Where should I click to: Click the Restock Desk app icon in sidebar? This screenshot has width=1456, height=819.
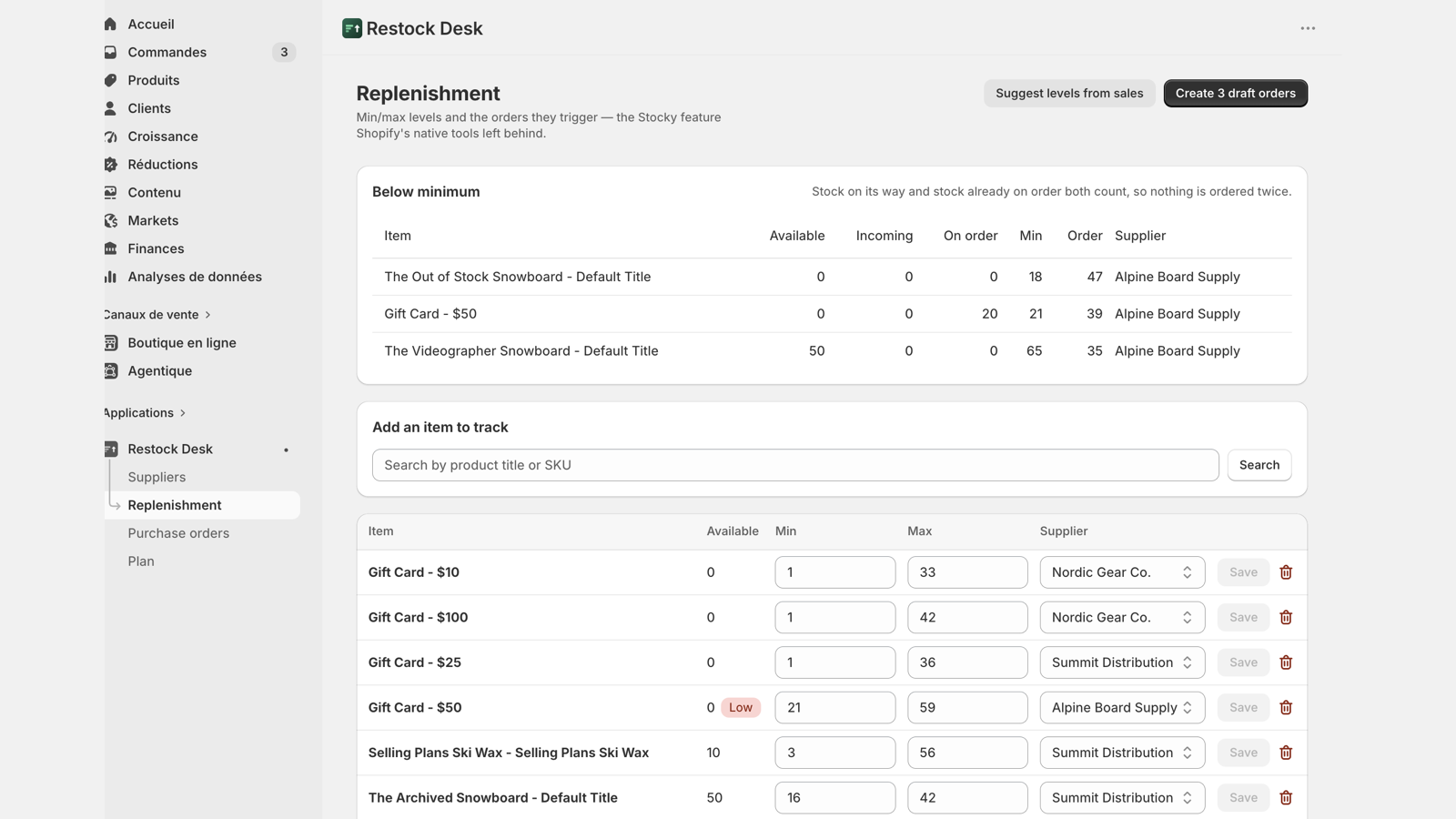pyautogui.click(x=110, y=450)
